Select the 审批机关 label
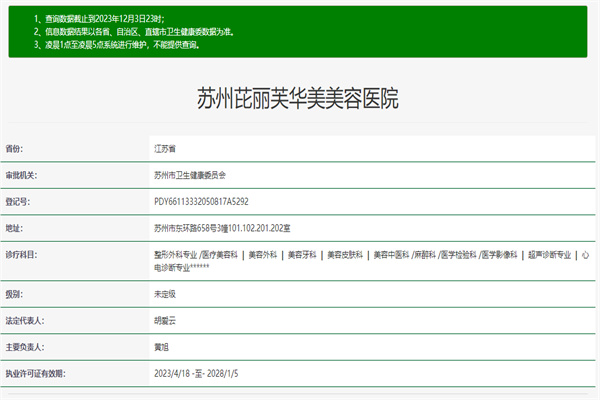This screenshot has width=600, height=400. pos(21,175)
